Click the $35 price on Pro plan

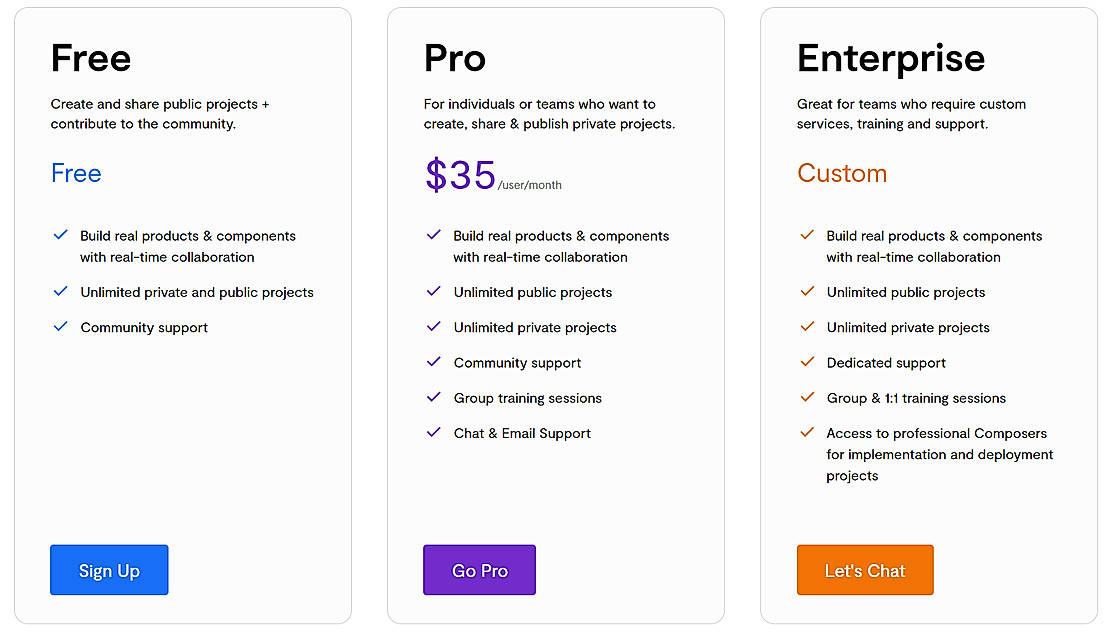click(x=461, y=175)
